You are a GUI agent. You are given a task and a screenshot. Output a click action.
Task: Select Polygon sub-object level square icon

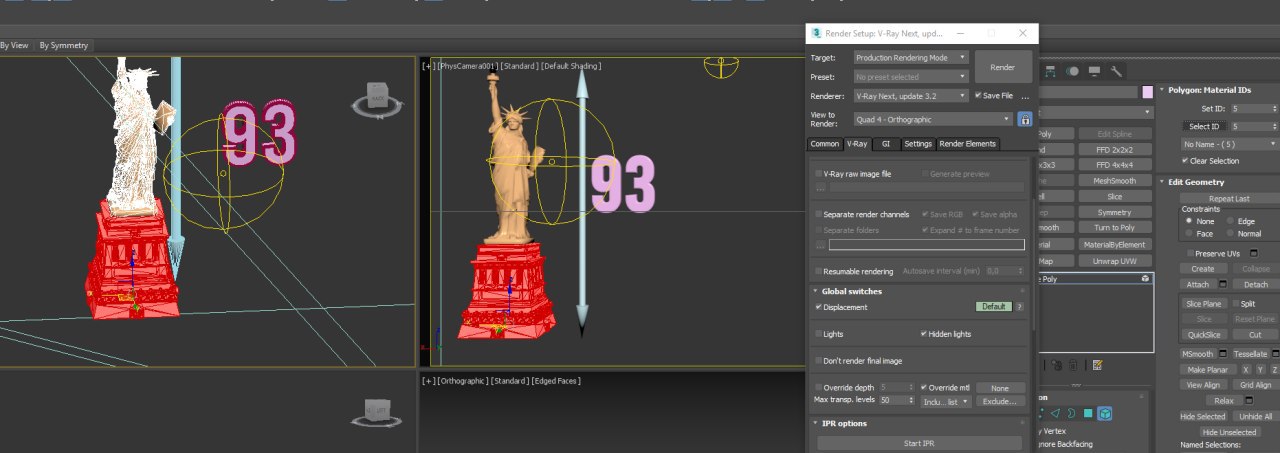tap(1088, 413)
